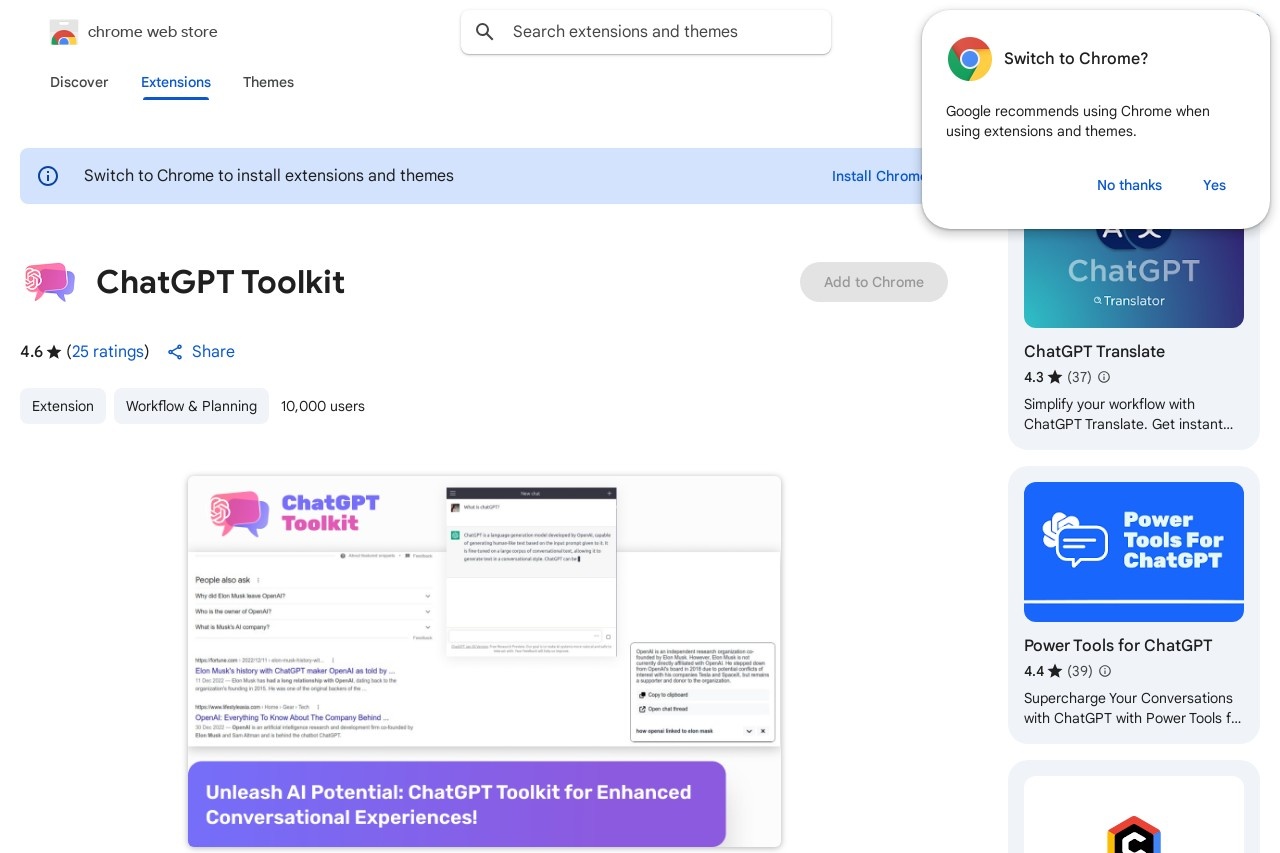Dismiss popup with No thanks
This screenshot has height=853, width=1280.
1129,185
